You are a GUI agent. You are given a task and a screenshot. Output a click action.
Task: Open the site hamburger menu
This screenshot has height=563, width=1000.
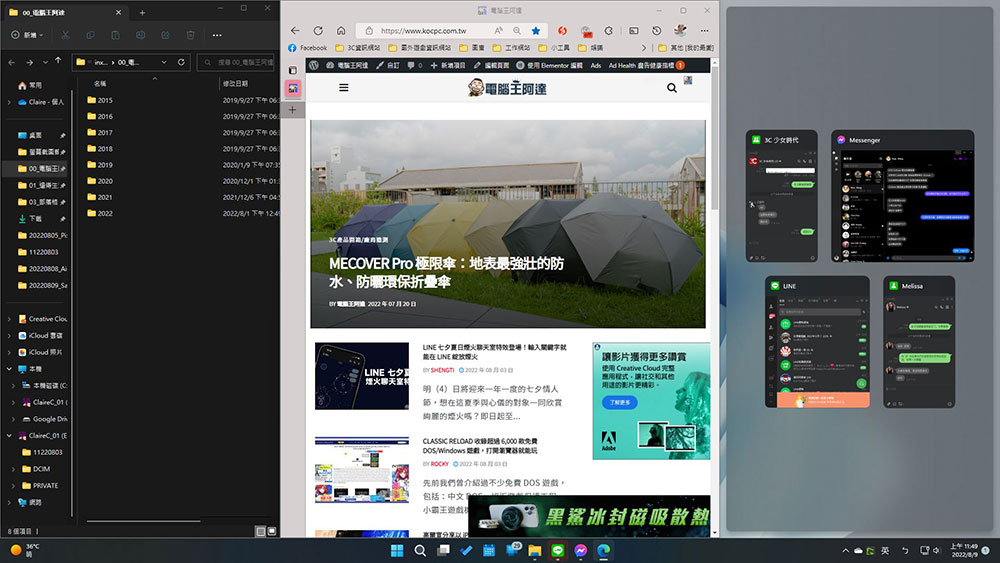pos(344,88)
